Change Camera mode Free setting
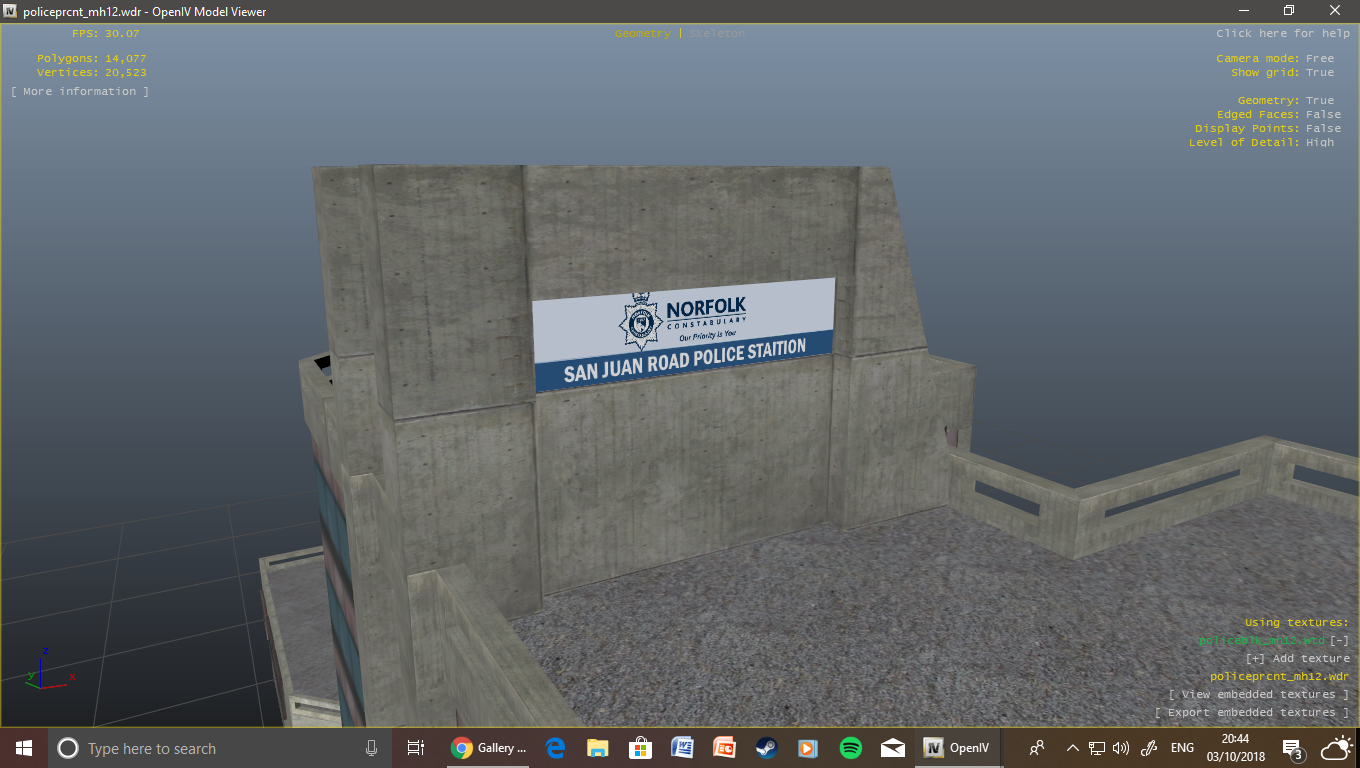The width and height of the screenshot is (1360, 768). (1320, 59)
